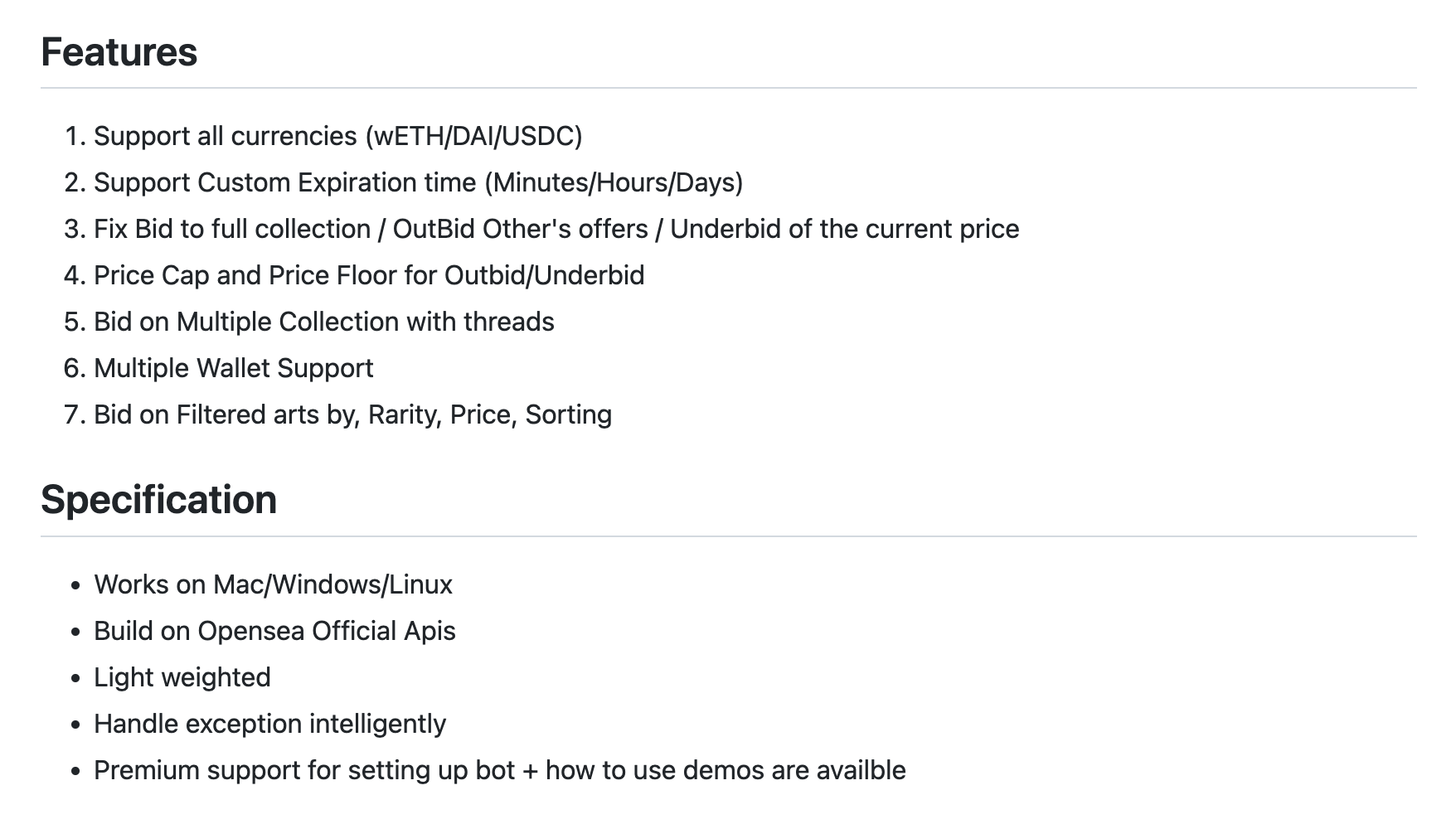Click the "Multiple Wallet Support" feature

tap(233, 368)
